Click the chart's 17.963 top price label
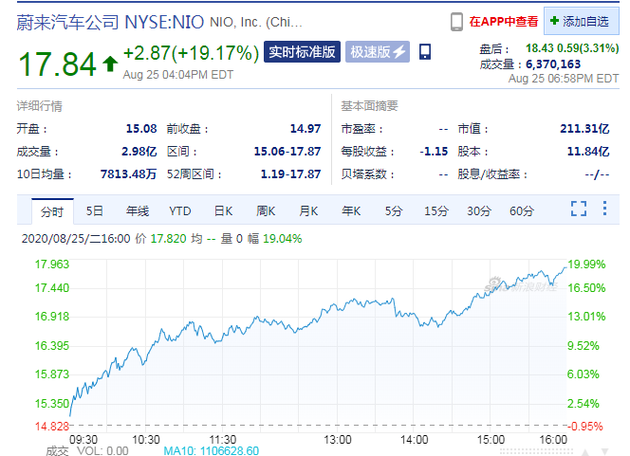The height and width of the screenshot is (456, 630). pyautogui.click(x=52, y=264)
